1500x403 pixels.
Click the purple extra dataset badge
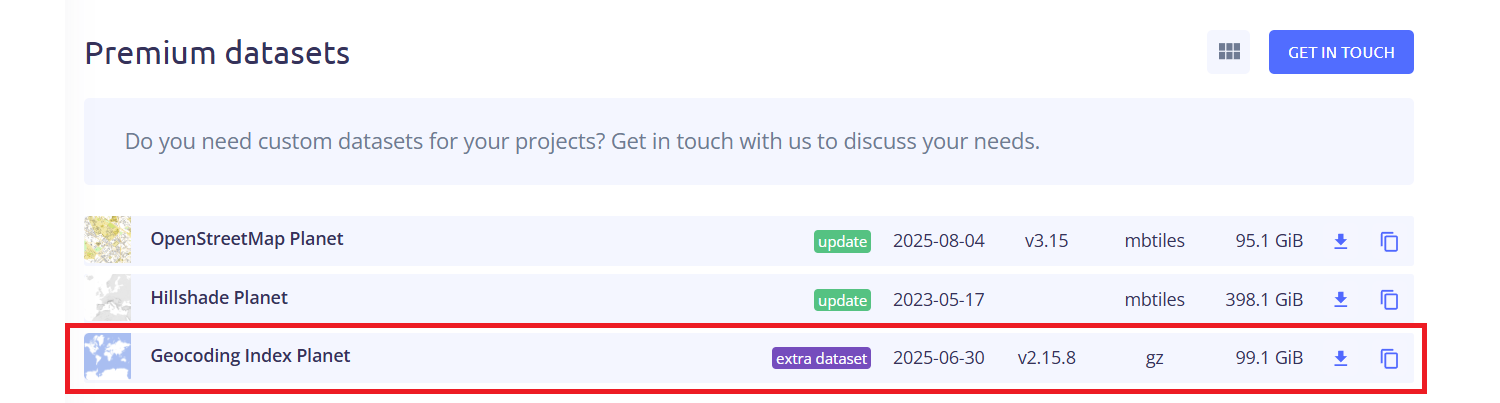click(x=821, y=358)
